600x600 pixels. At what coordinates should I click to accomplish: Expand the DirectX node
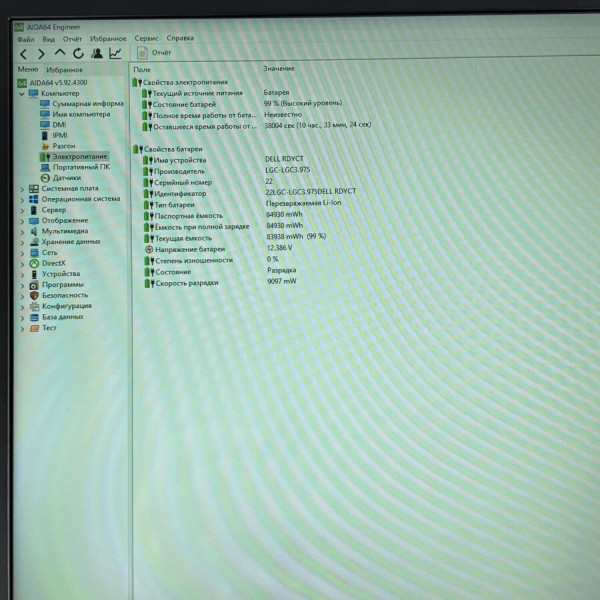22,264
